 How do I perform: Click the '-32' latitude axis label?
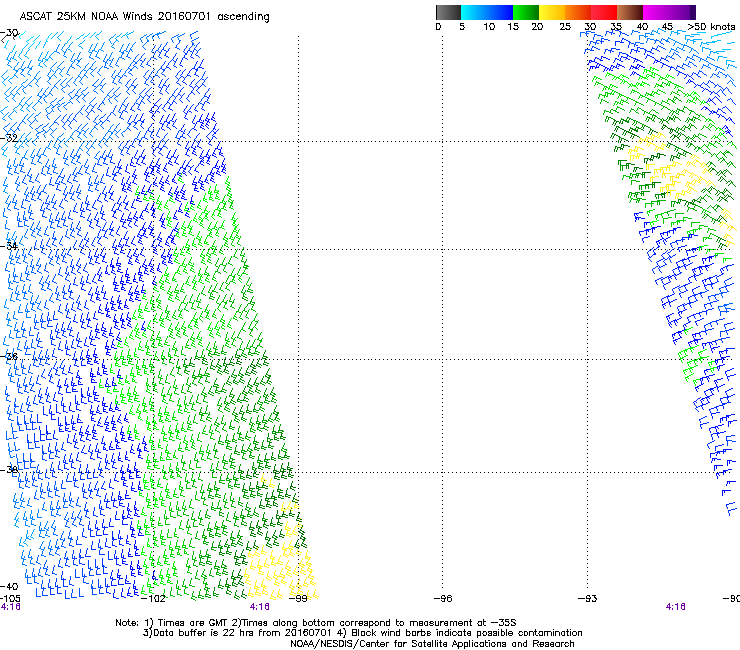click(9, 138)
